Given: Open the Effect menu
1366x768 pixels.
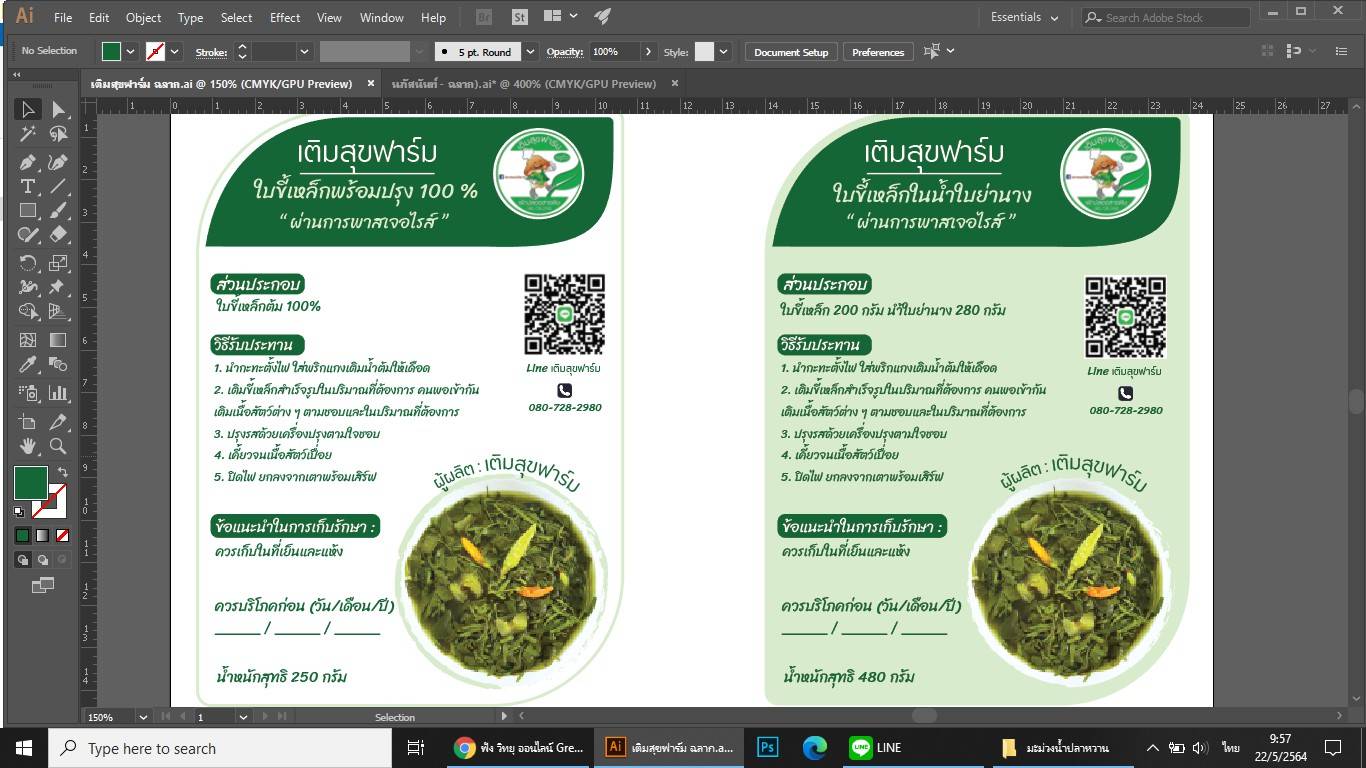Looking at the screenshot, I should coord(285,17).
